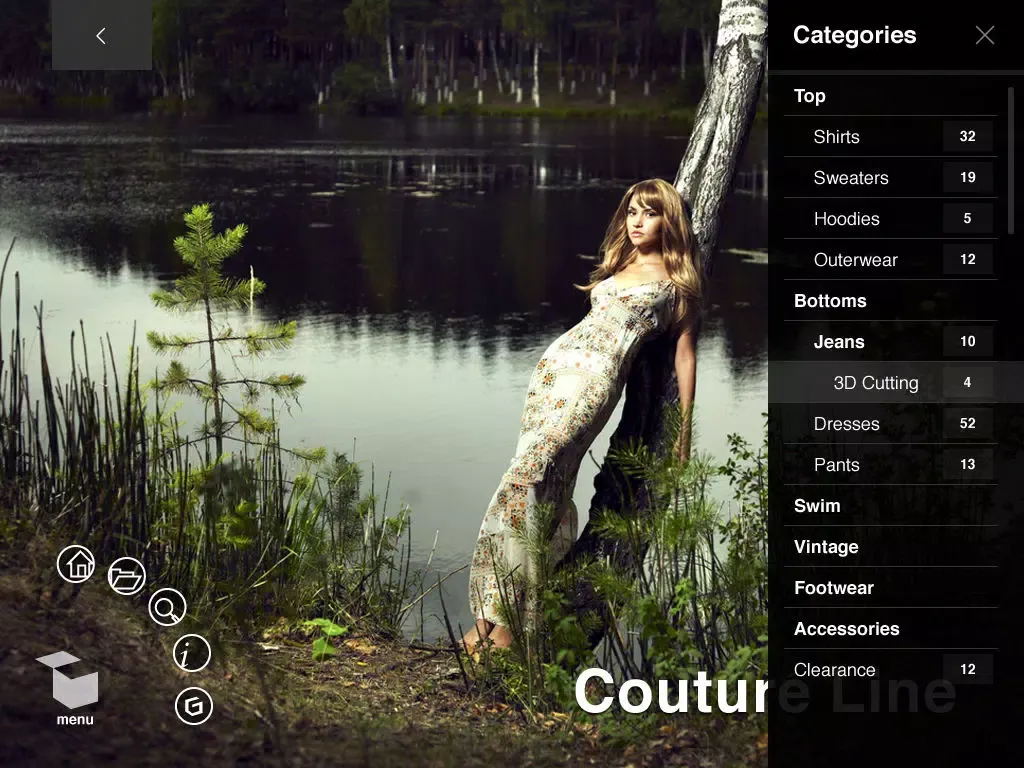Select the Top category heading

891,96
